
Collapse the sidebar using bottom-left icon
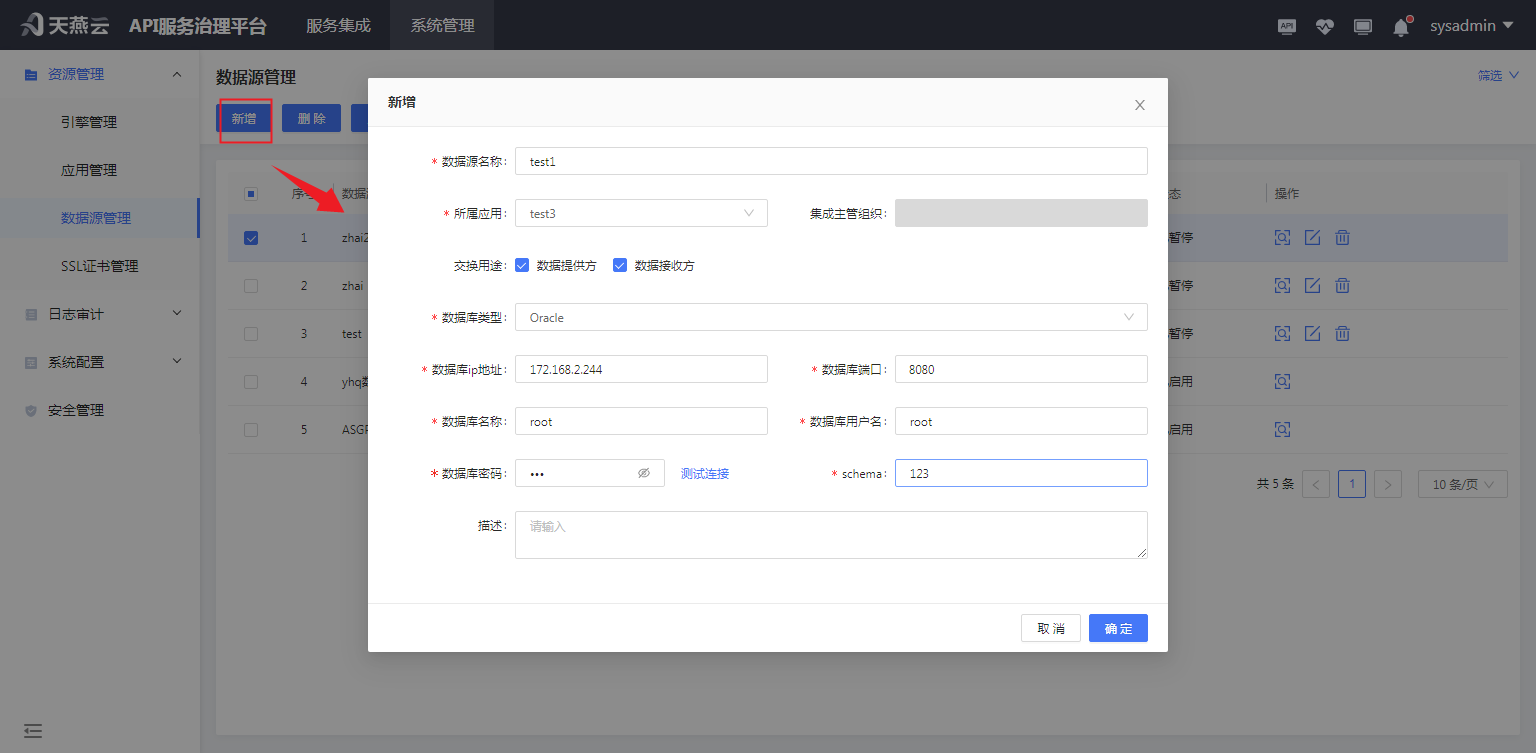[x=32, y=731]
